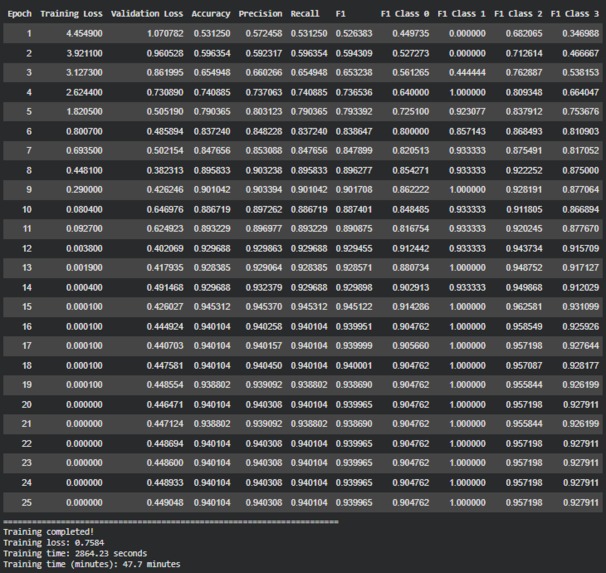Click F1 Class 1 value 0.444444
Viewport: 606px width, 573px height.
[x=467, y=73]
